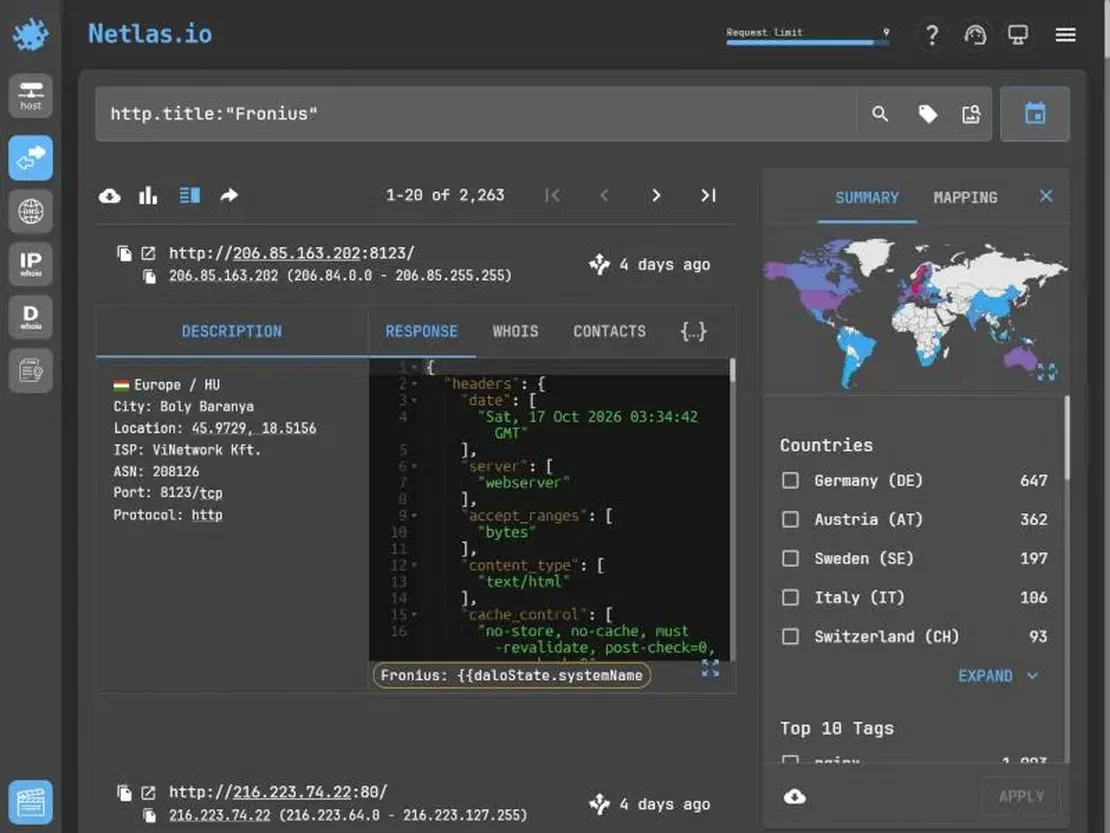
Task: Expand the world map fullscreen icon
Action: click(x=1047, y=372)
